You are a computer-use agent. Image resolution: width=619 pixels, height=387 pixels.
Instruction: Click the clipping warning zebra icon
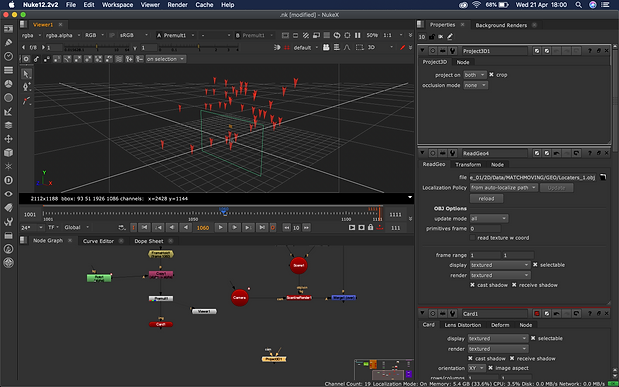point(306,35)
